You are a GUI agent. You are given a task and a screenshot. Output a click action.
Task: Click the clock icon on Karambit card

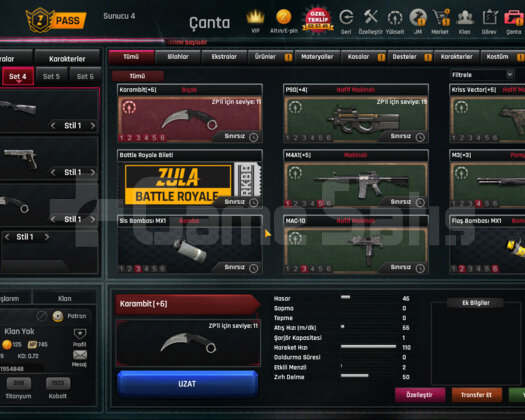point(254,137)
